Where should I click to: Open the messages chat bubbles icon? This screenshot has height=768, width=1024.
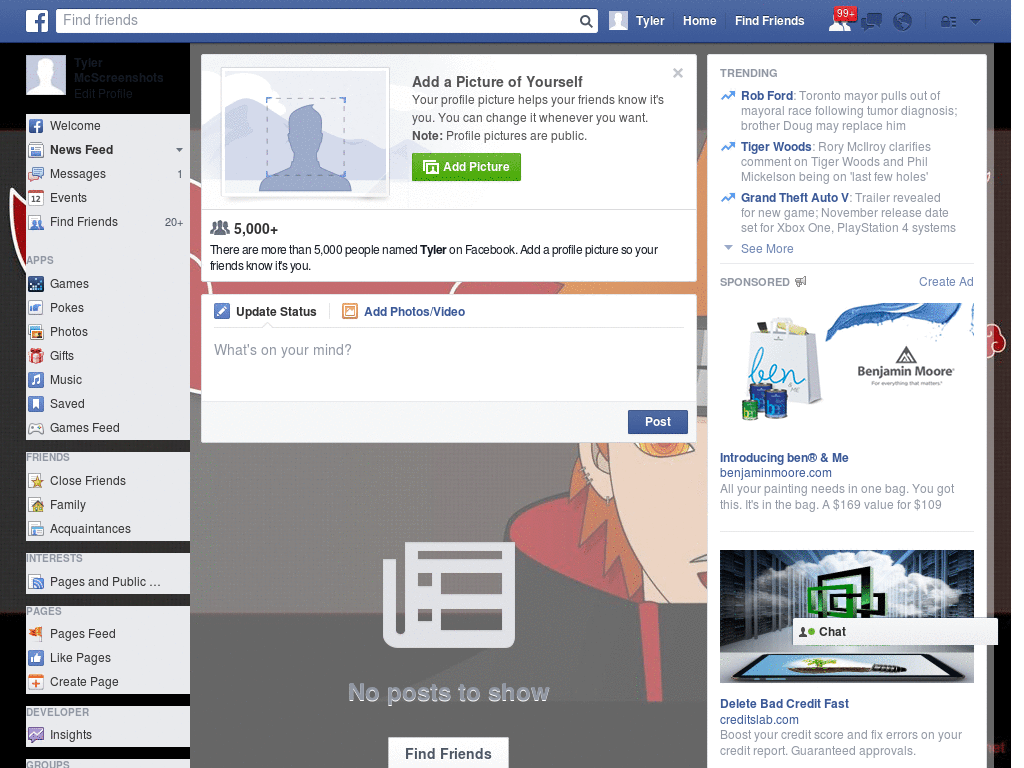[x=871, y=22]
